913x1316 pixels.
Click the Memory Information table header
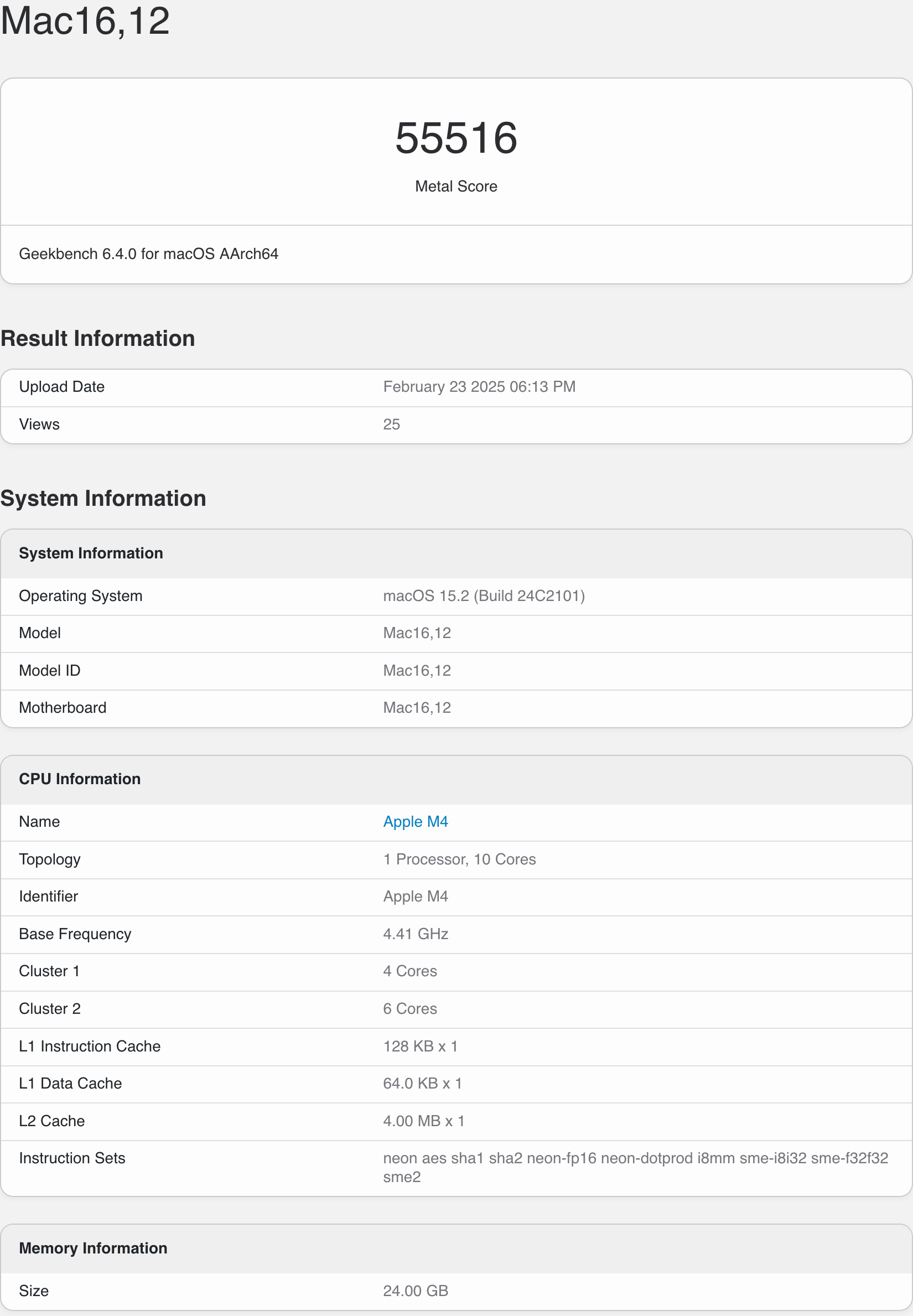coord(94,1248)
